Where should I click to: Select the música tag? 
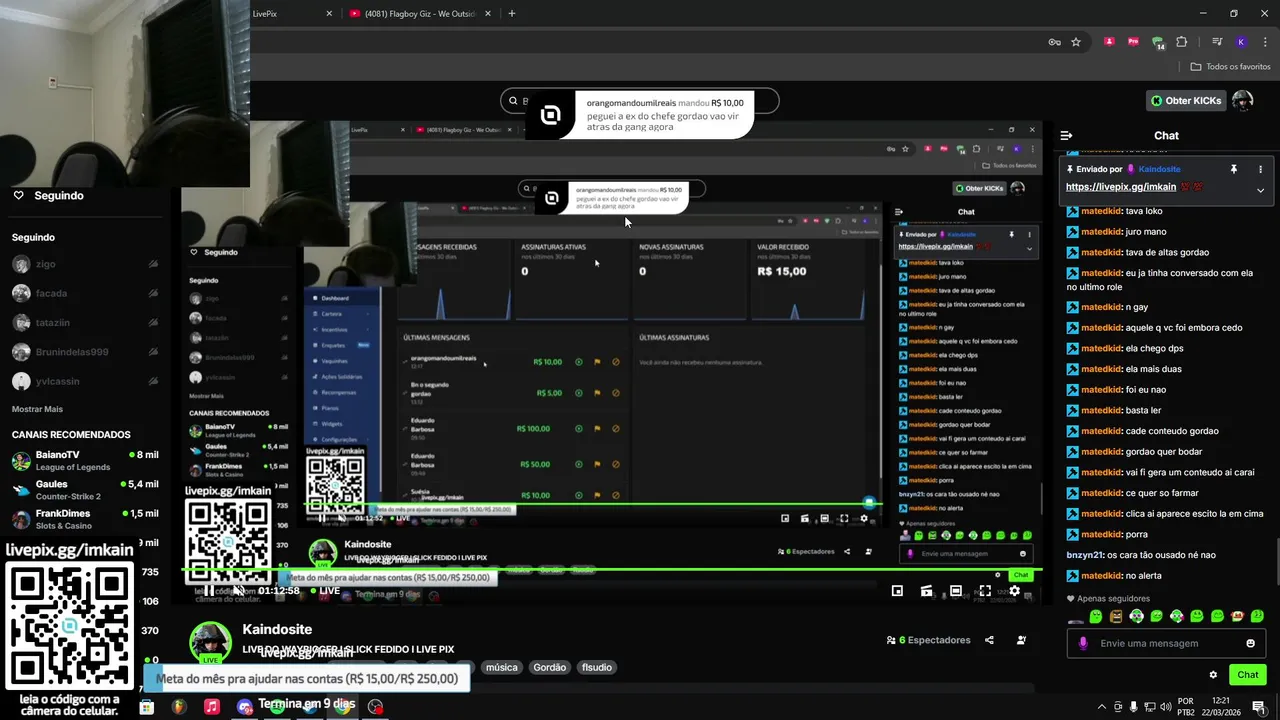point(501,667)
